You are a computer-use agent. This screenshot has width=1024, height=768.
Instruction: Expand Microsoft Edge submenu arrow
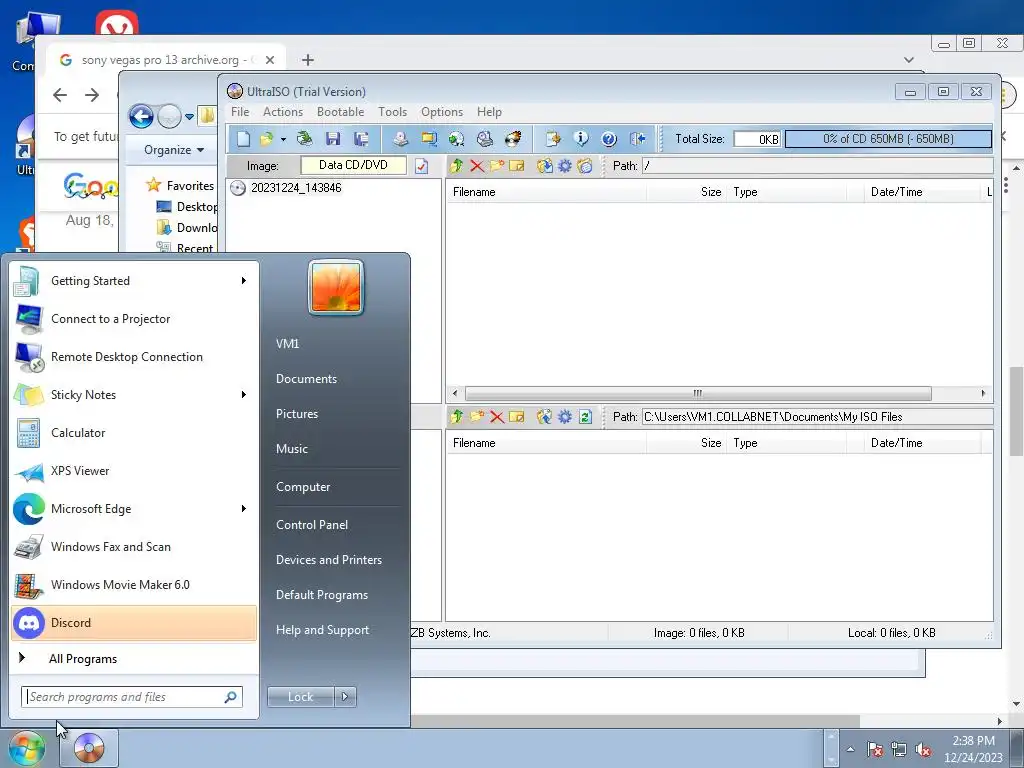coord(244,509)
